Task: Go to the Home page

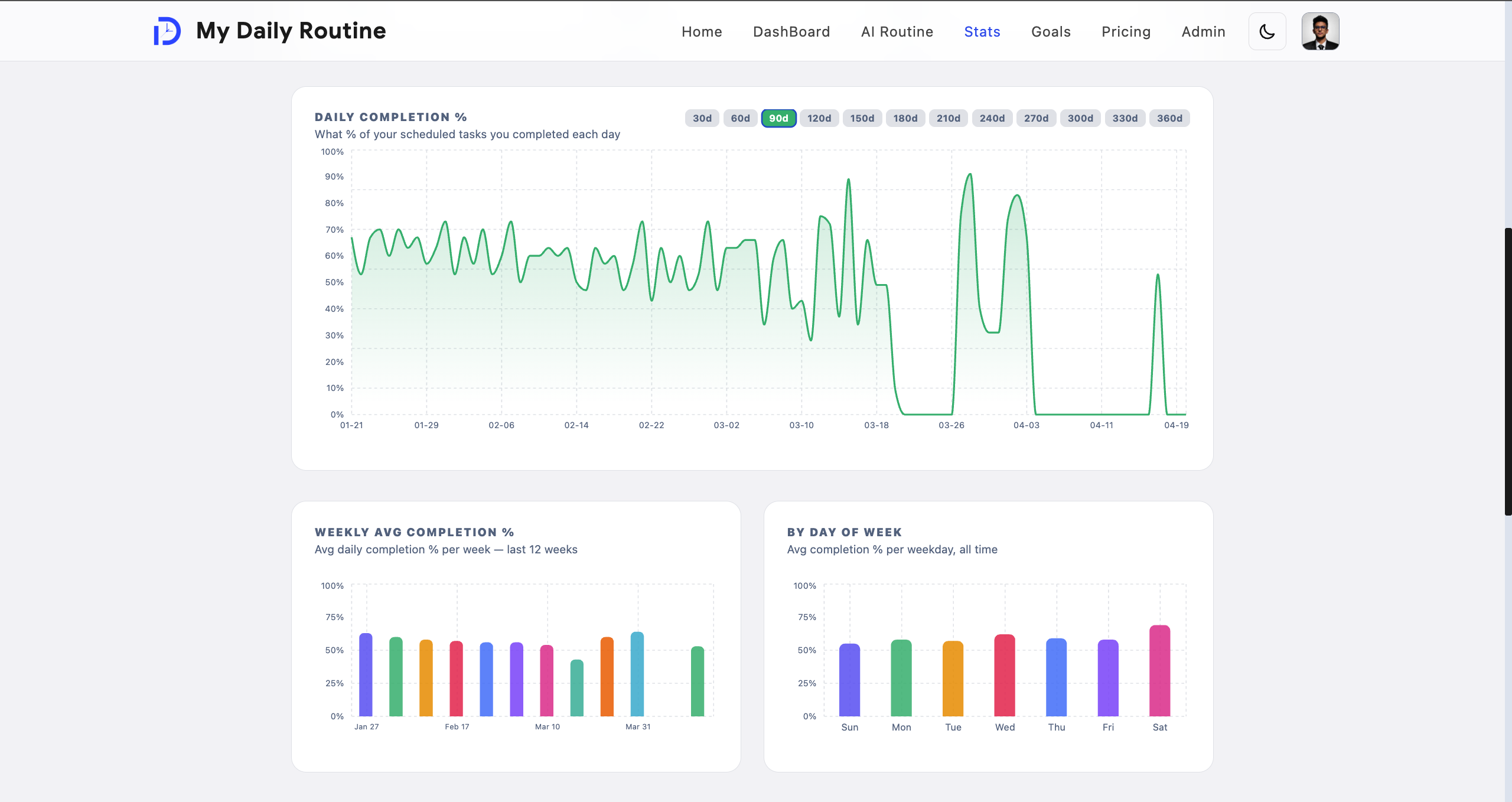Action: click(702, 32)
